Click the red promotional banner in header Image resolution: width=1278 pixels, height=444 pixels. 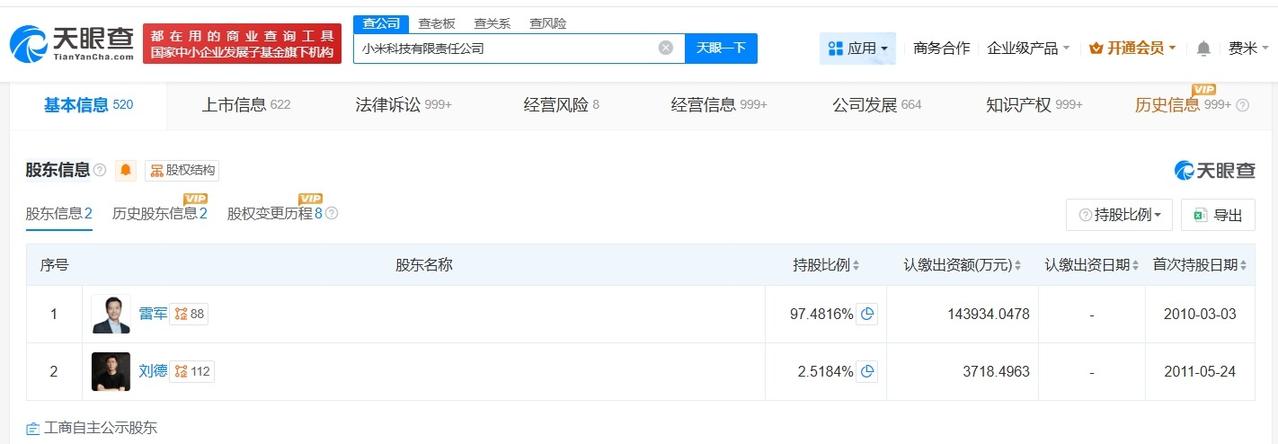point(242,44)
